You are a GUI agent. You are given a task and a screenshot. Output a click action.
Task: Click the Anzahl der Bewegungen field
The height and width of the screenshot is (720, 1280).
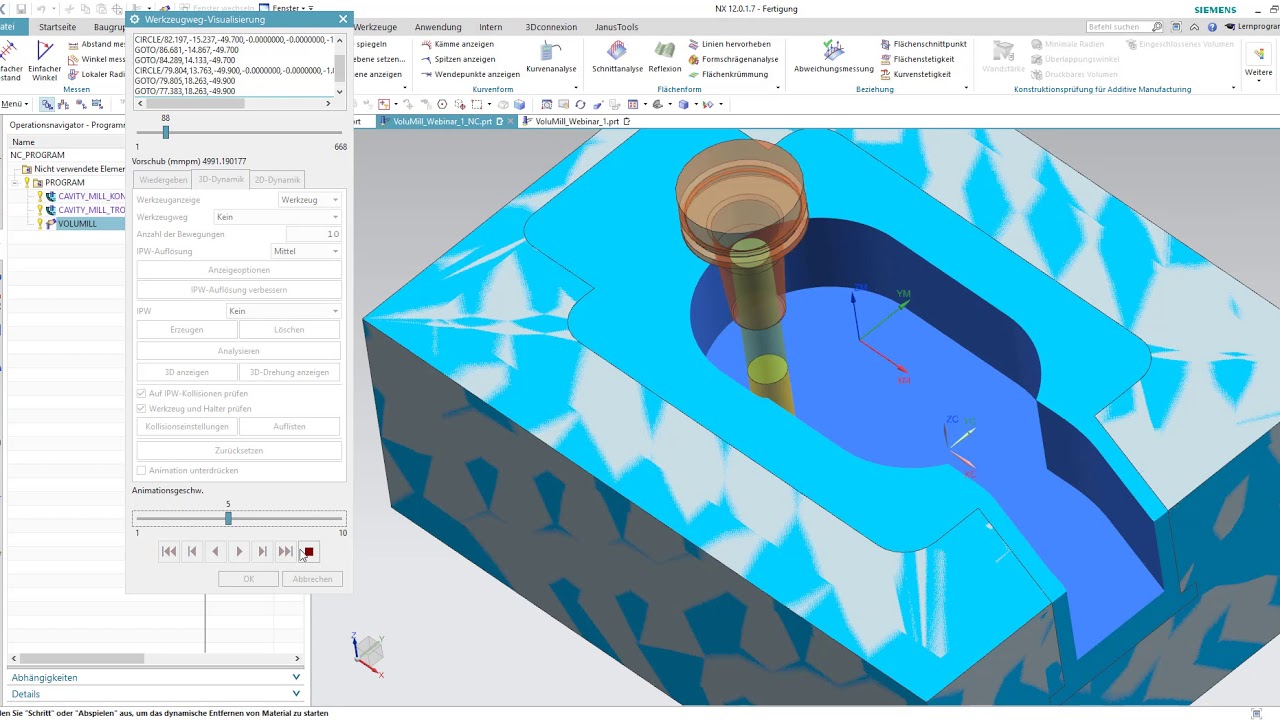[313, 234]
